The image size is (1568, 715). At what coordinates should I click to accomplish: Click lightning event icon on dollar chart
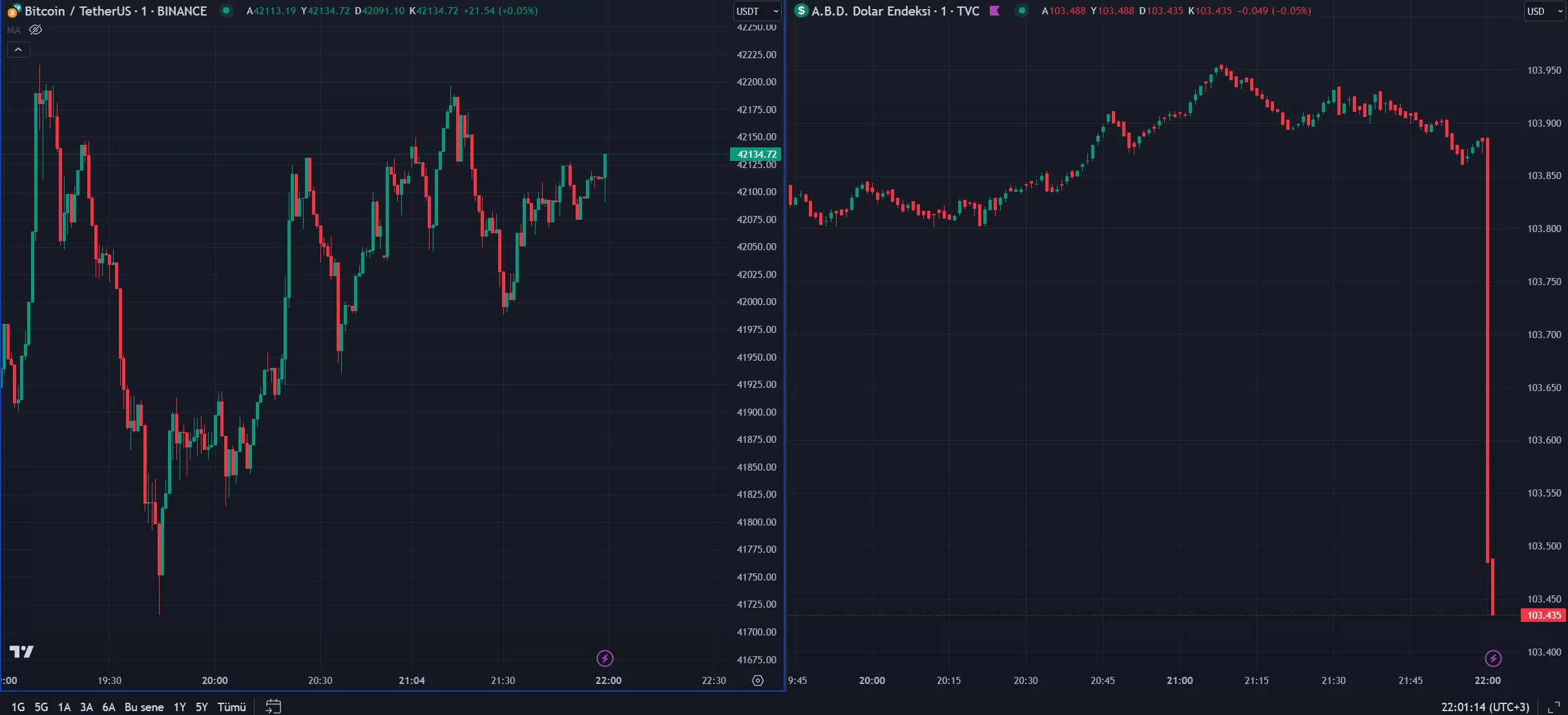click(1492, 658)
